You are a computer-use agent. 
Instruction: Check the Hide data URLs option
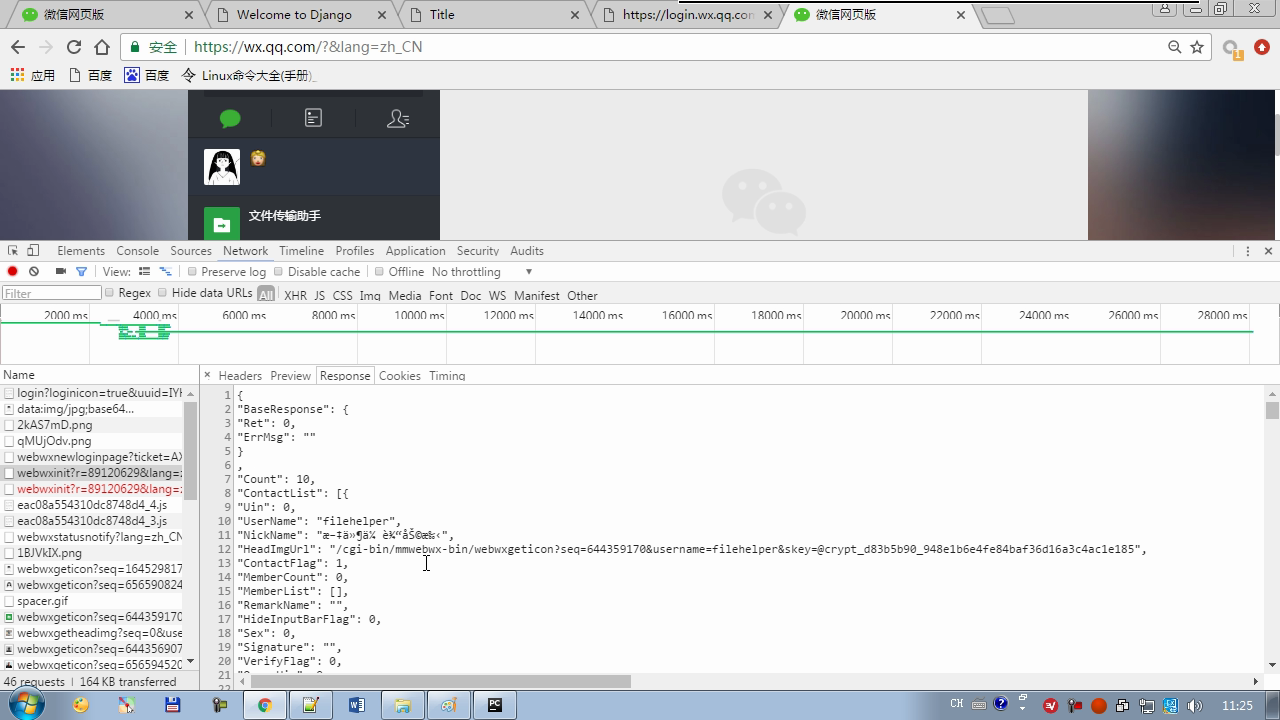coord(163,293)
